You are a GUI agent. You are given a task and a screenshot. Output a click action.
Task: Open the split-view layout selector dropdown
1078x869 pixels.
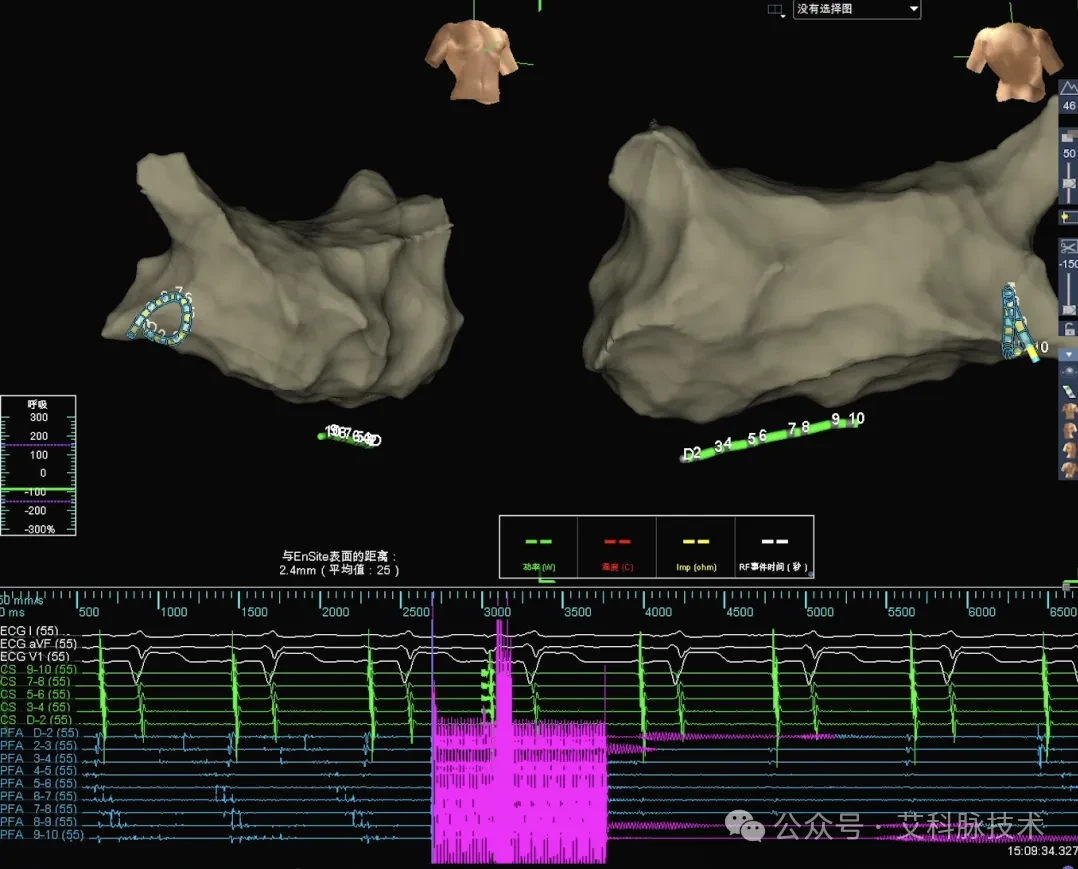pos(776,10)
